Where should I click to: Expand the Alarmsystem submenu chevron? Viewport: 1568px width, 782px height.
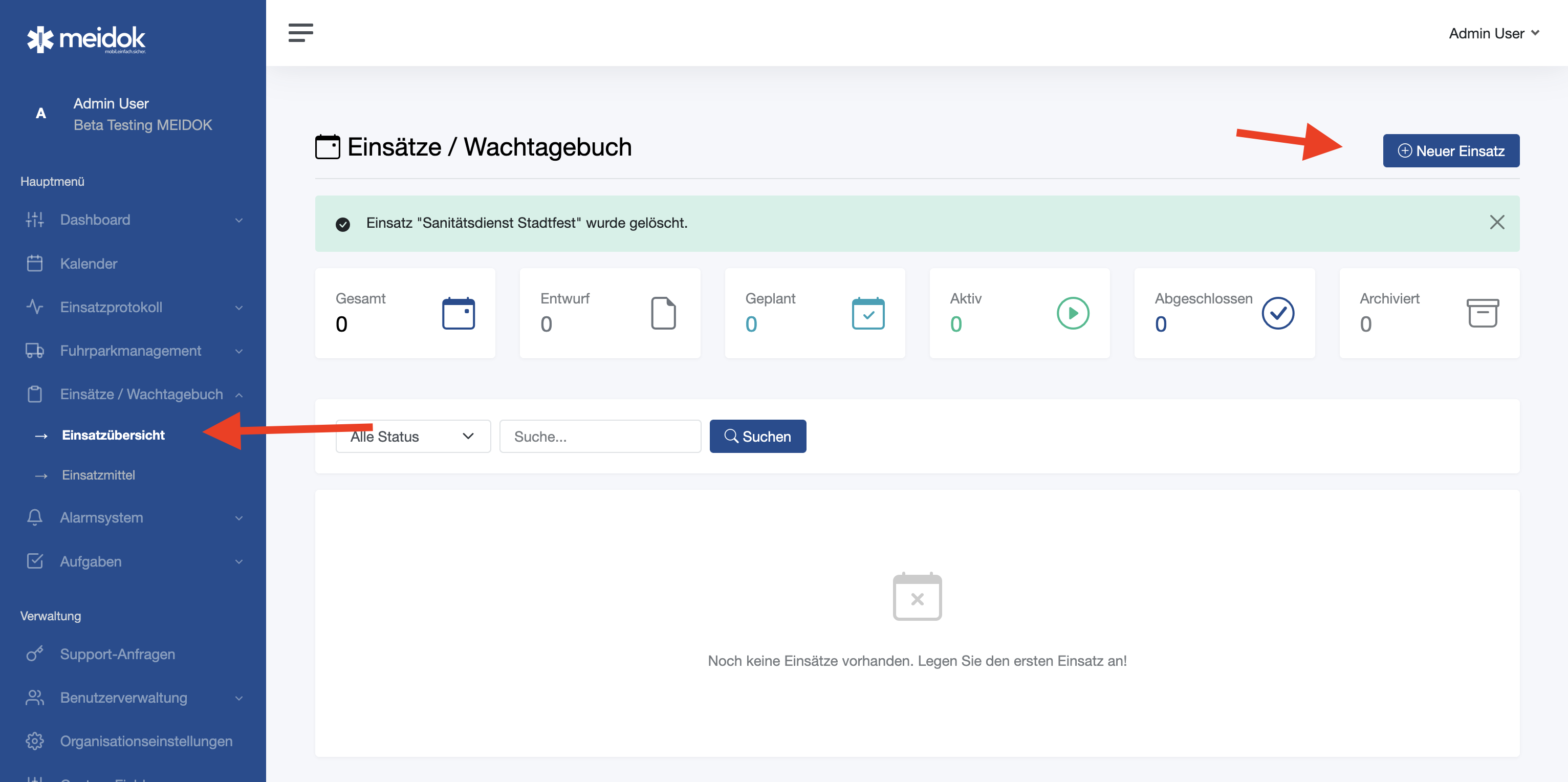[x=239, y=518]
